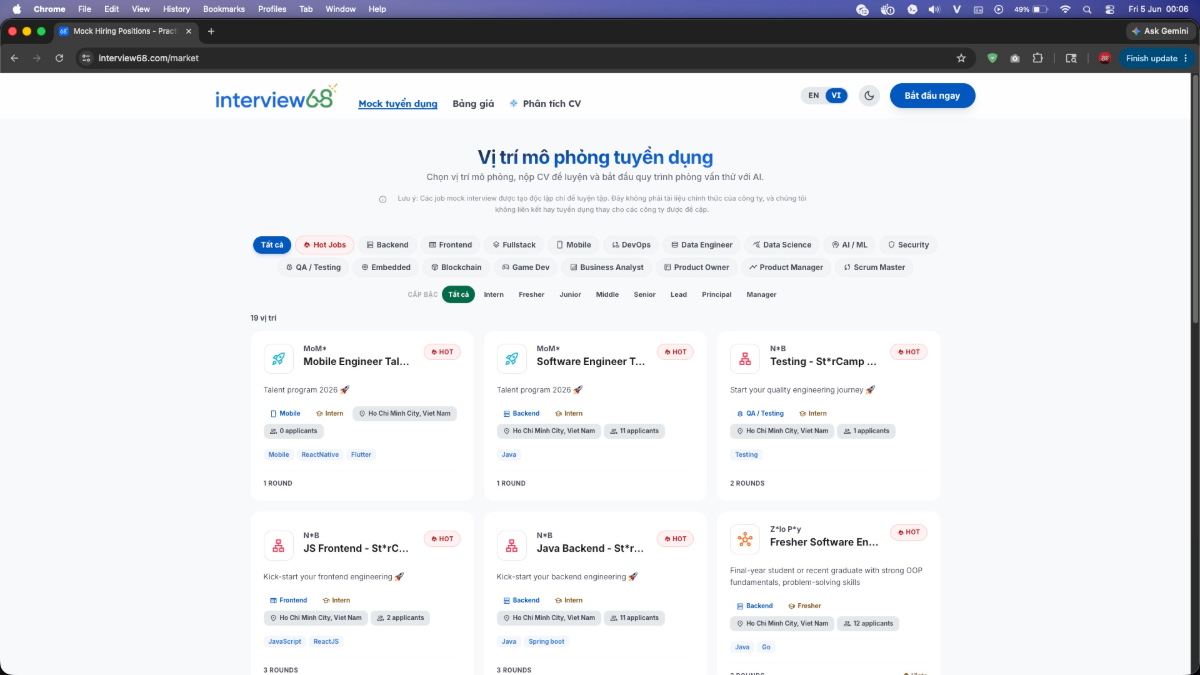
Task: Filter by Security category
Action: click(x=909, y=245)
